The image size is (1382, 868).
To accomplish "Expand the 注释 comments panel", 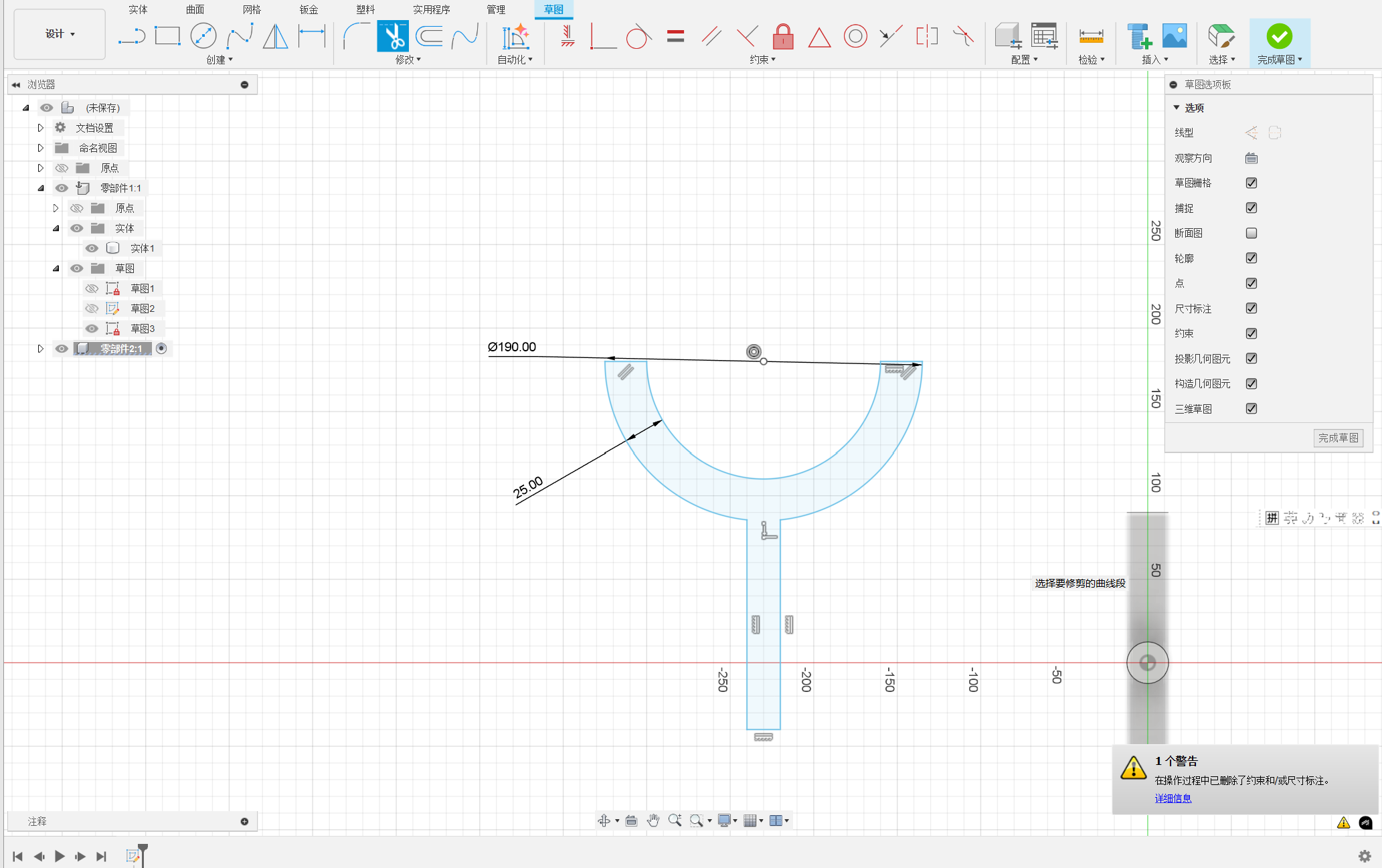I will pos(244,821).
